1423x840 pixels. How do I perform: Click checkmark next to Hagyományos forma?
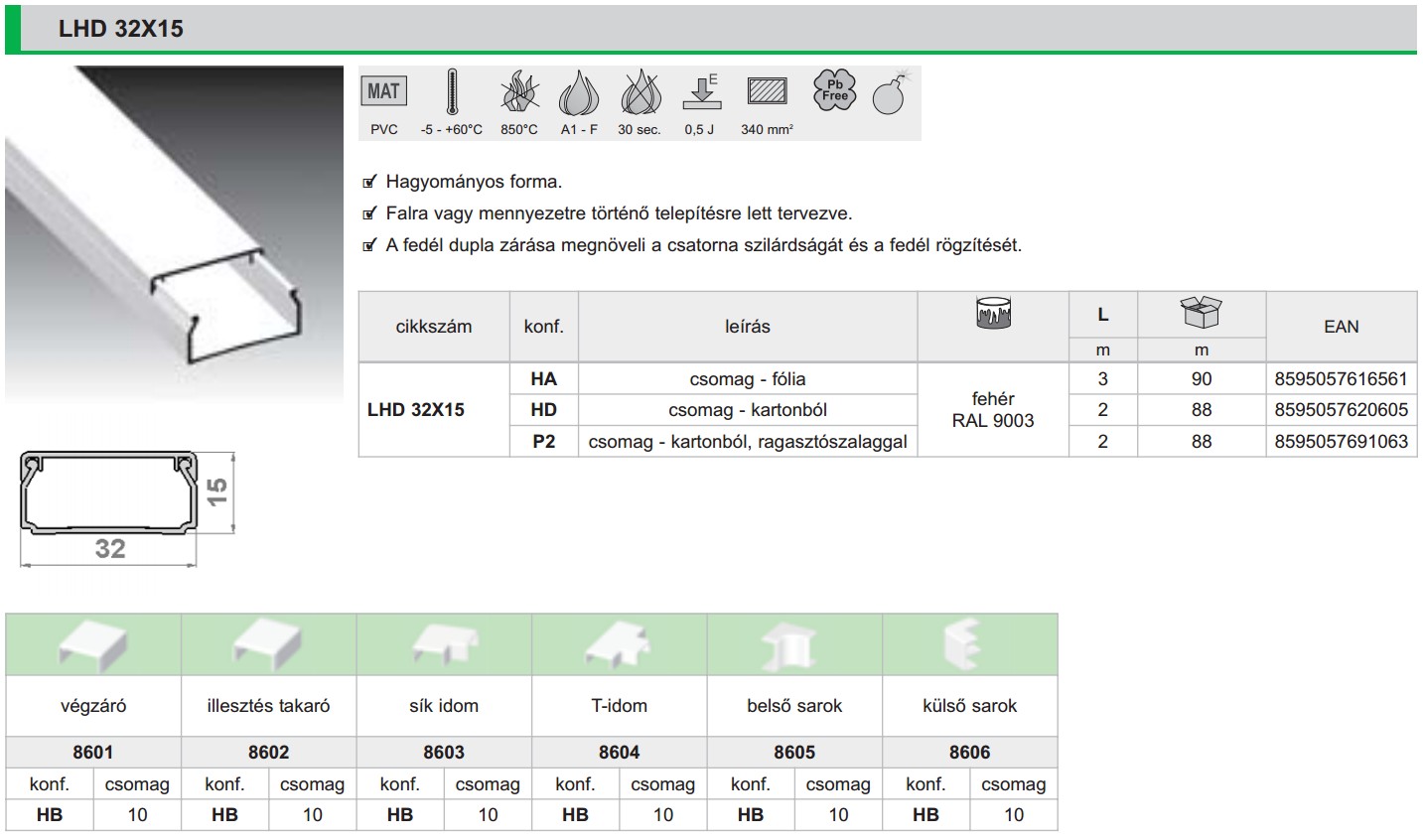click(370, 182)
